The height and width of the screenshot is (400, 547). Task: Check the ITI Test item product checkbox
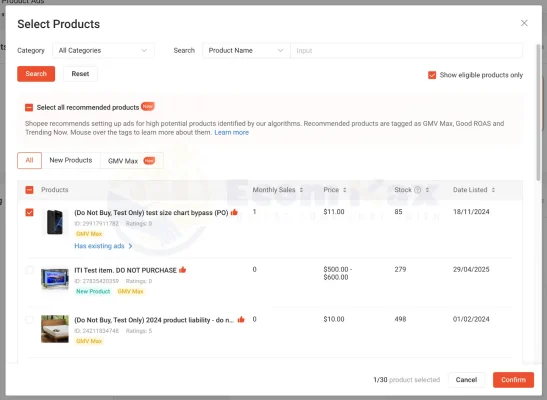coord(29,270)
